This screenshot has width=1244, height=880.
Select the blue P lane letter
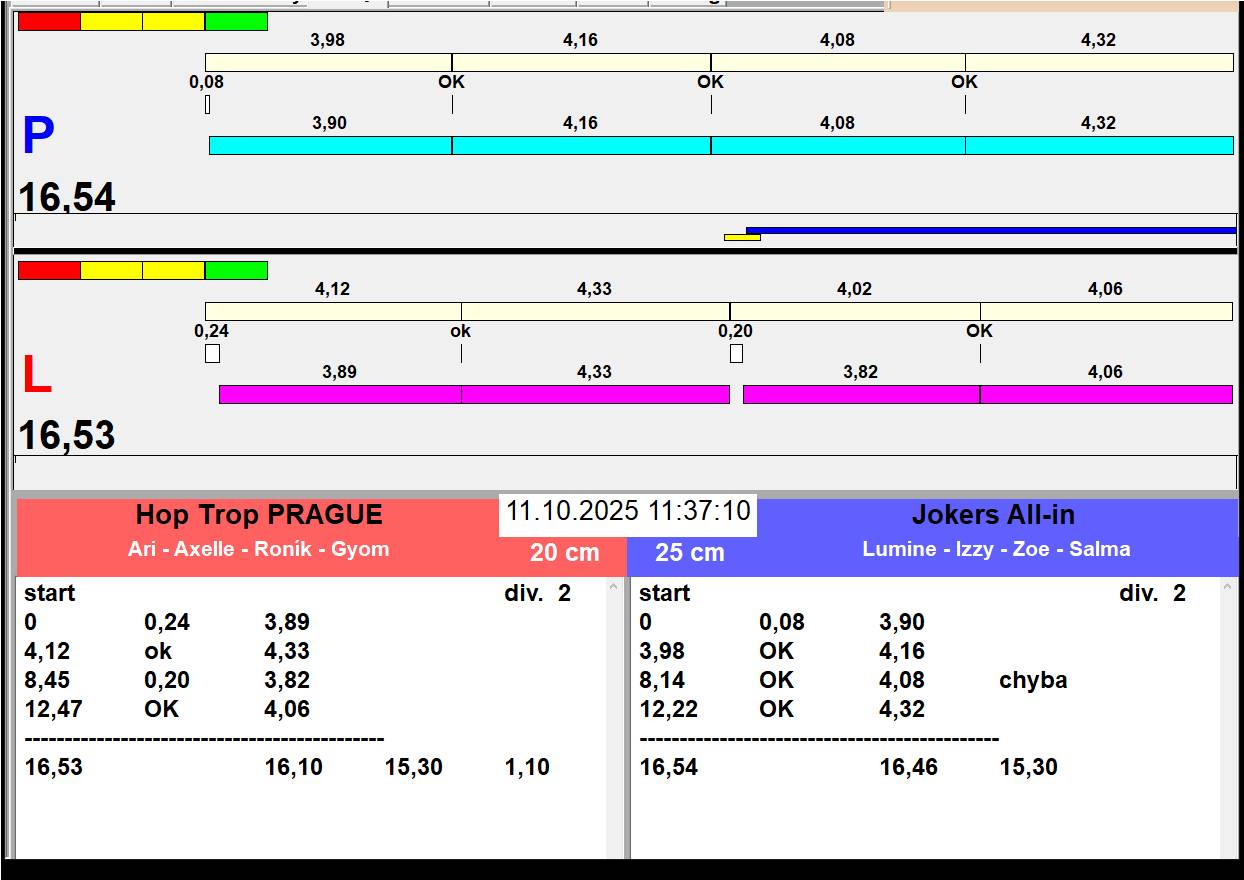(x=38, y=137)
